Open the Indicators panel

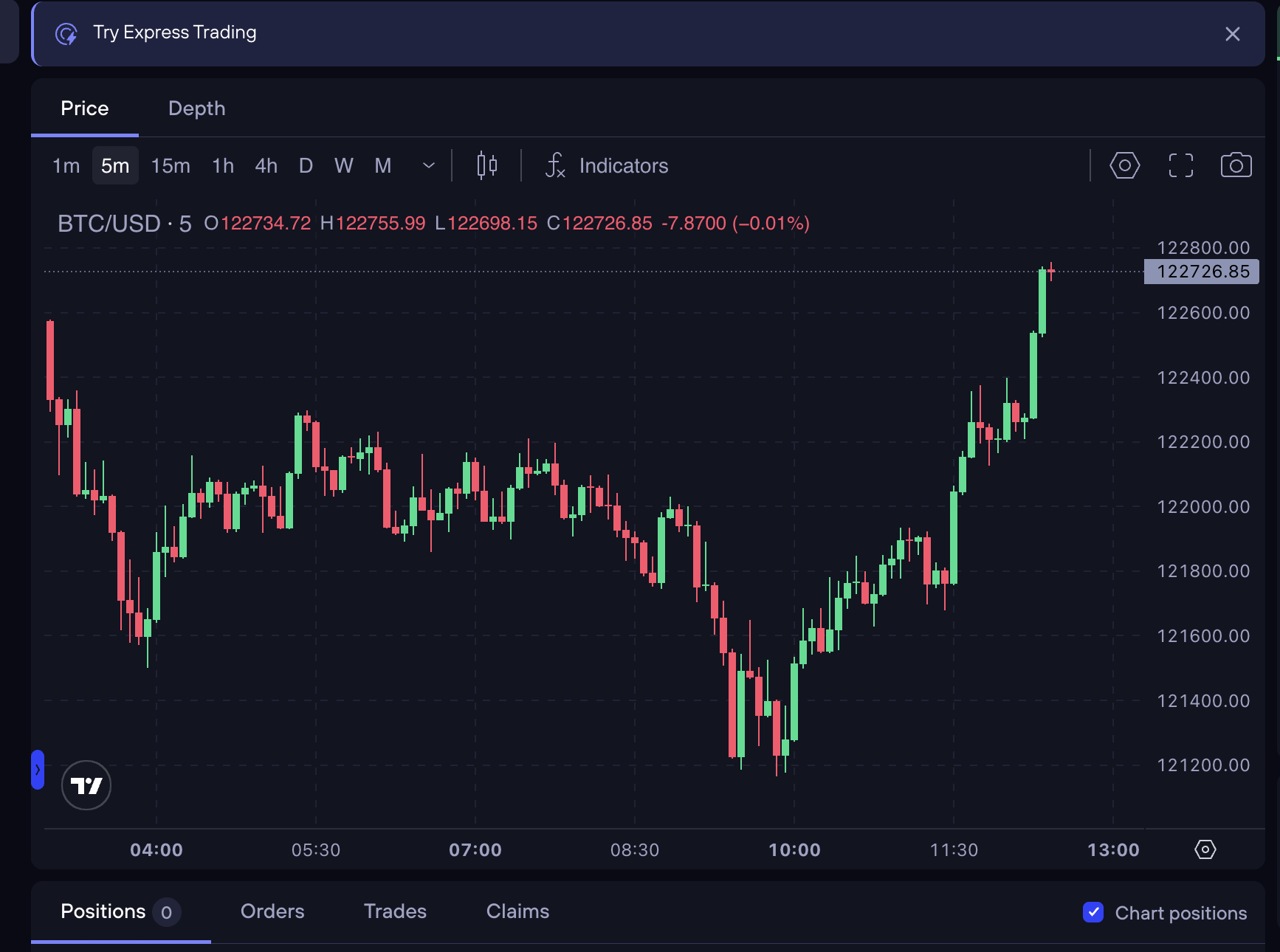607,165
